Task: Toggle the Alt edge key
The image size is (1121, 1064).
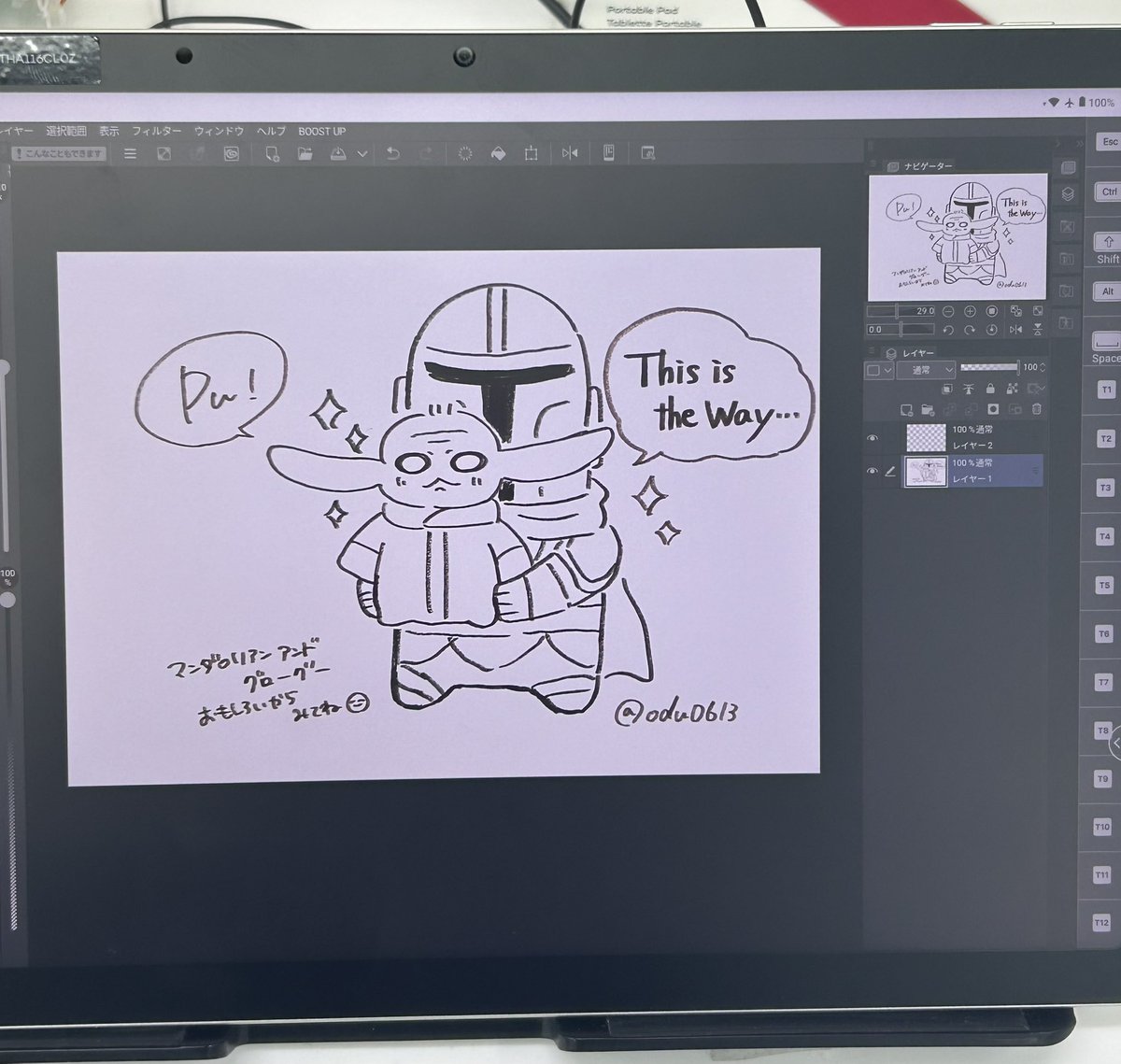Action: (1108, 291)
